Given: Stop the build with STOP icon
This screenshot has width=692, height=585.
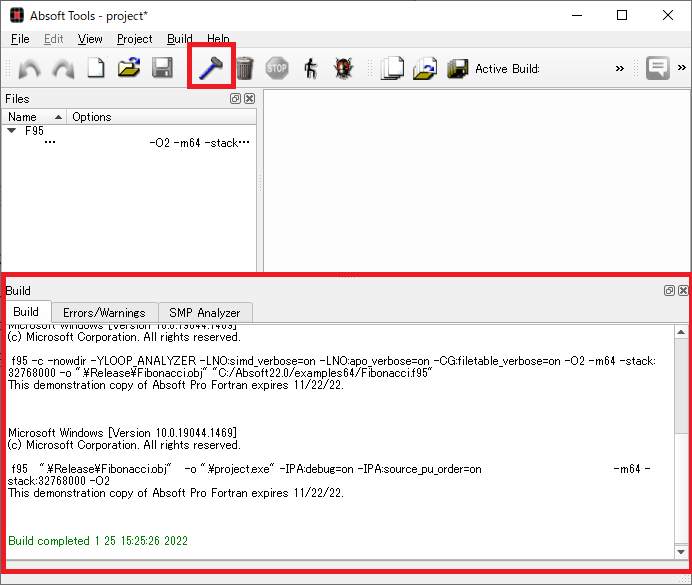Looking at the screenshot, I should click(277, 68).
